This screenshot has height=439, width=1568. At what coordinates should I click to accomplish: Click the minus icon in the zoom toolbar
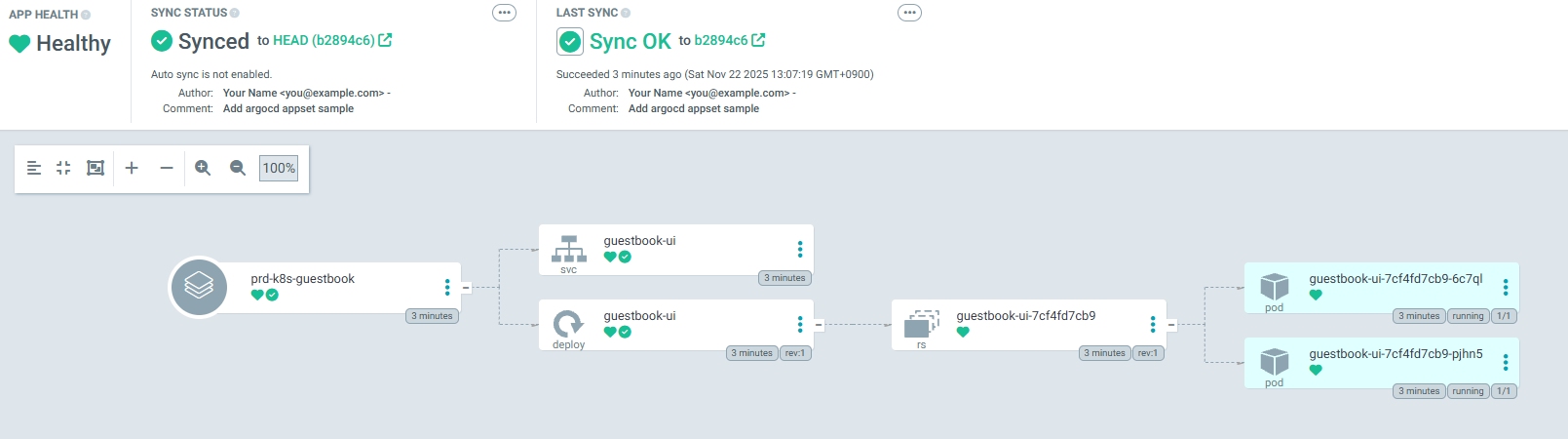167,168
